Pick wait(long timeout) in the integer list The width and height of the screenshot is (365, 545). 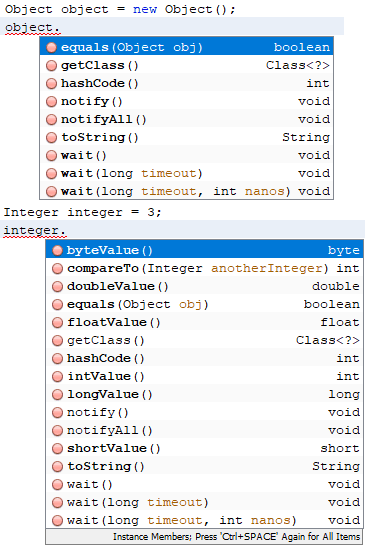[204, 502]
